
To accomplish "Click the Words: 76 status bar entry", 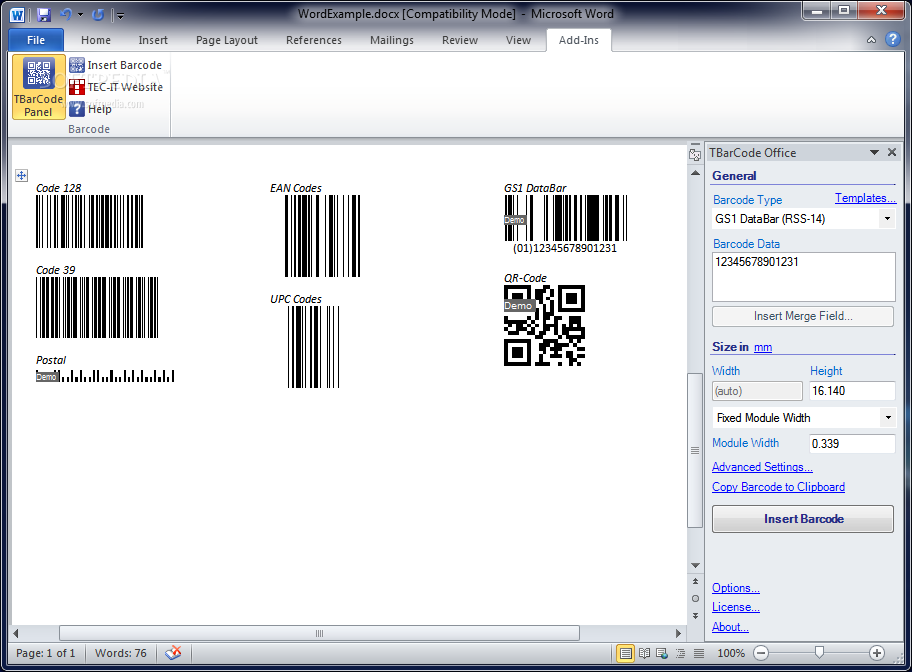I will pos(121,653).
